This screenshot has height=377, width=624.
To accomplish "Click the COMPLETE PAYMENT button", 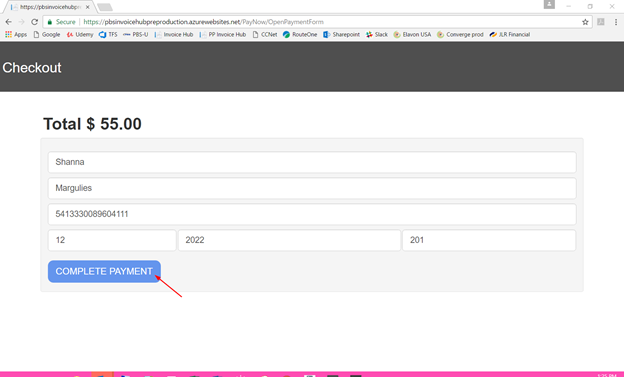I will coord(104,272).
